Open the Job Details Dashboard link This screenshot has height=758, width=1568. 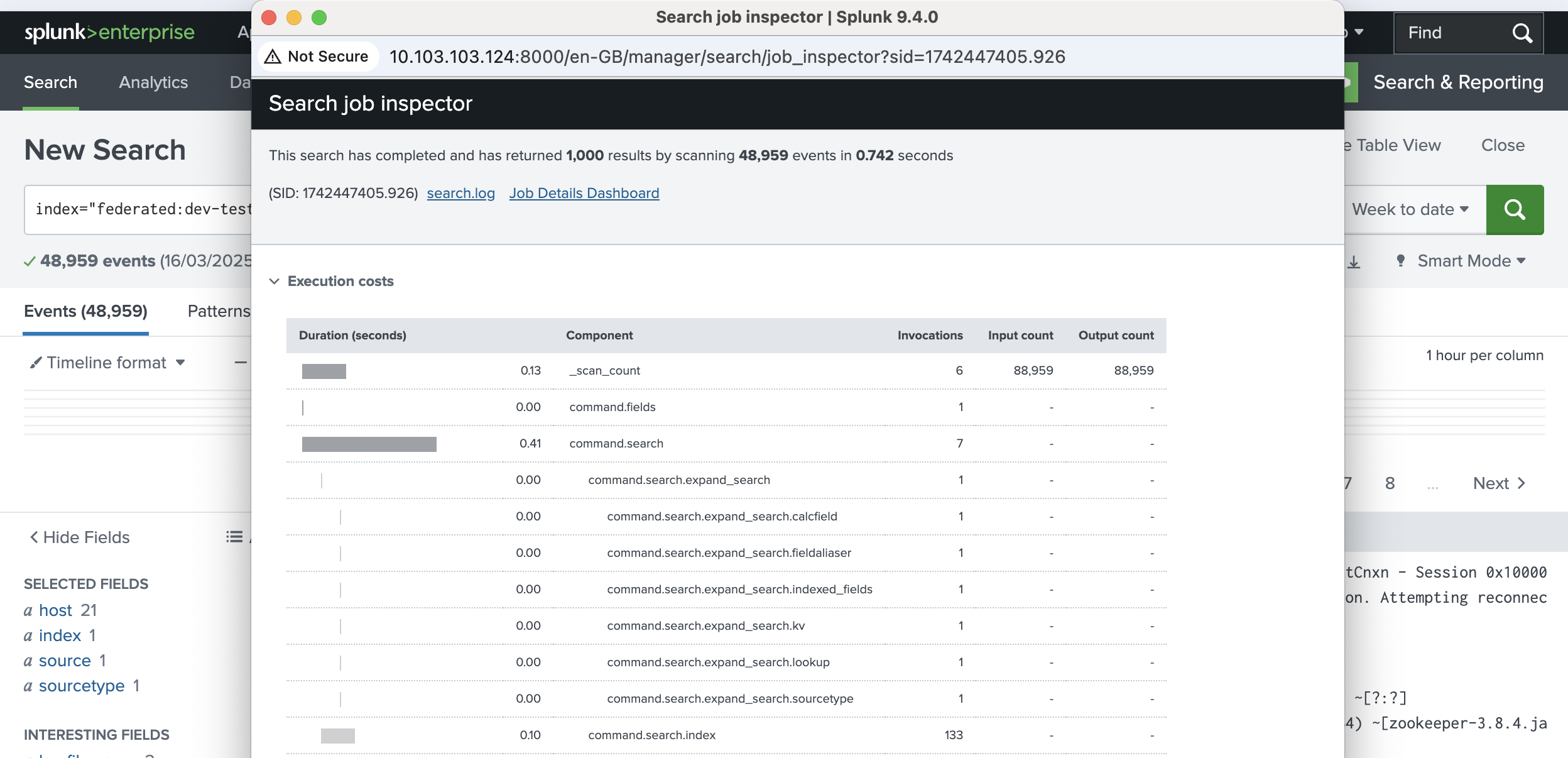pyautogui.click(x=584, y=193)
